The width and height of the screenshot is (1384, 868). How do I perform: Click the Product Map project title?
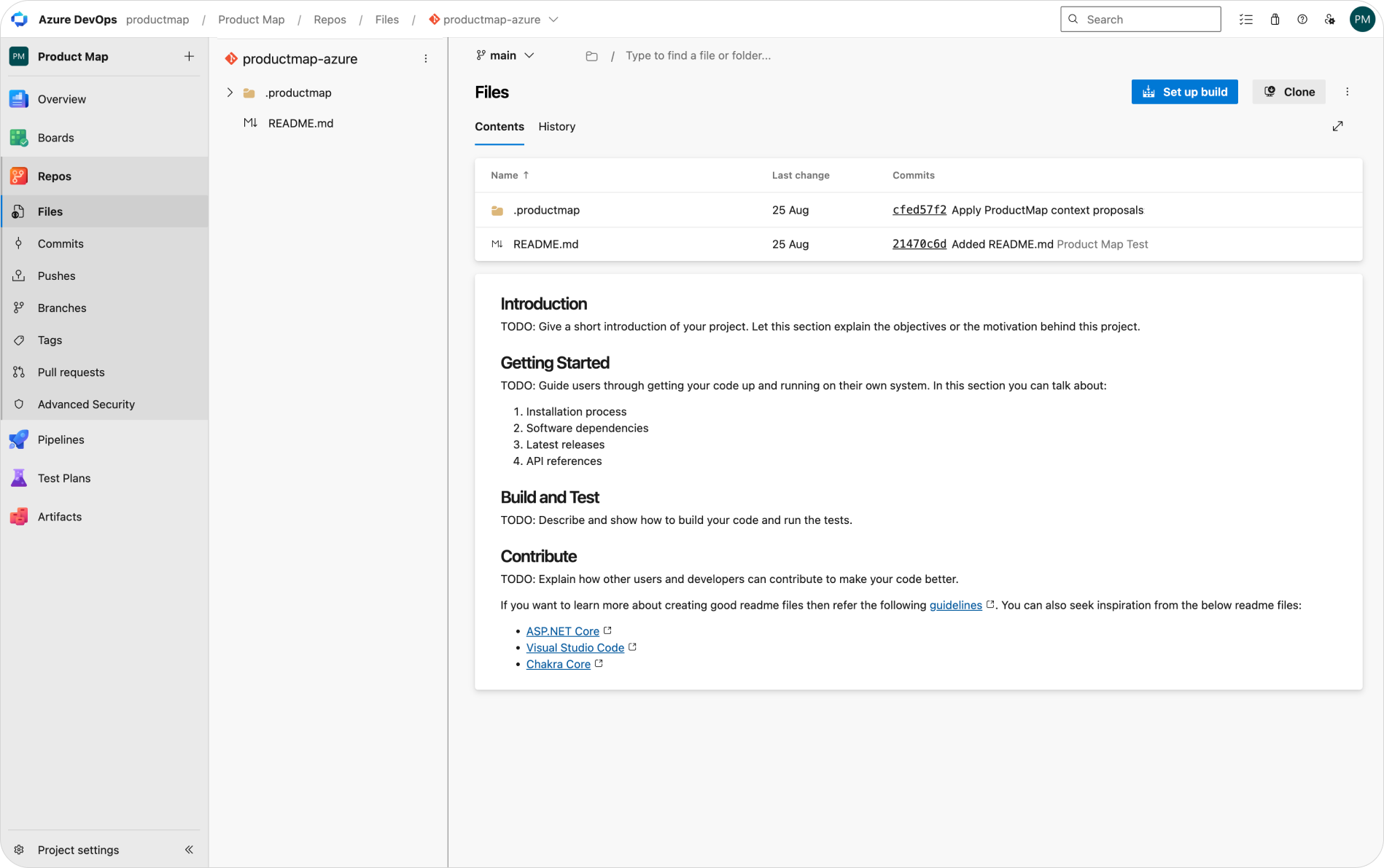[x=73, y=57]
